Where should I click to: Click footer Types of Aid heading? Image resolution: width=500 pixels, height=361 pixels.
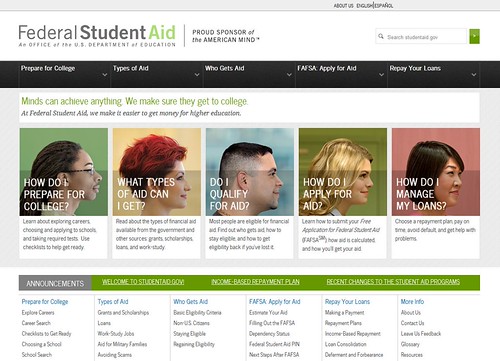(113, 302)
